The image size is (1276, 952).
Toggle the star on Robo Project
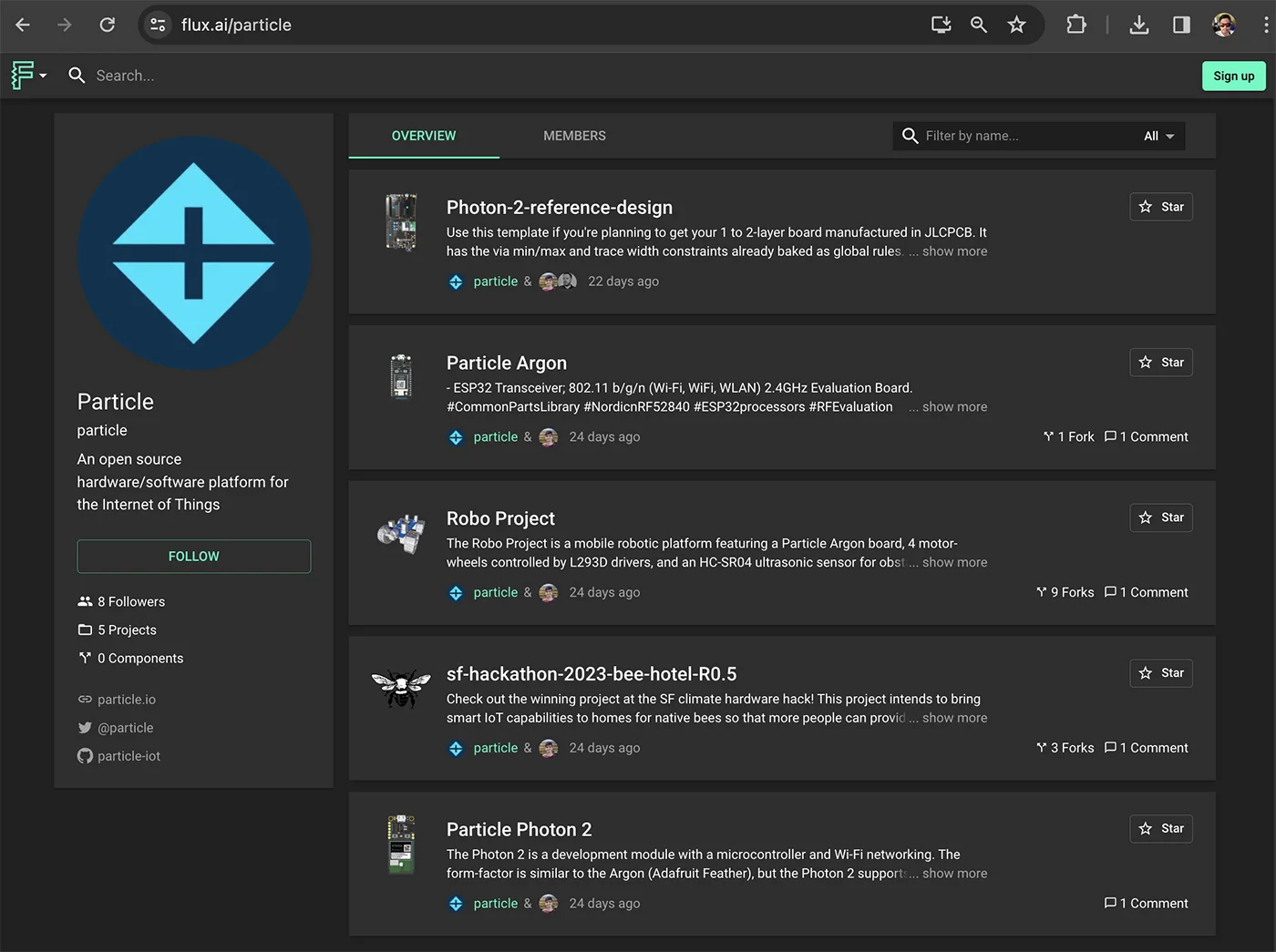coord(1160,517)
